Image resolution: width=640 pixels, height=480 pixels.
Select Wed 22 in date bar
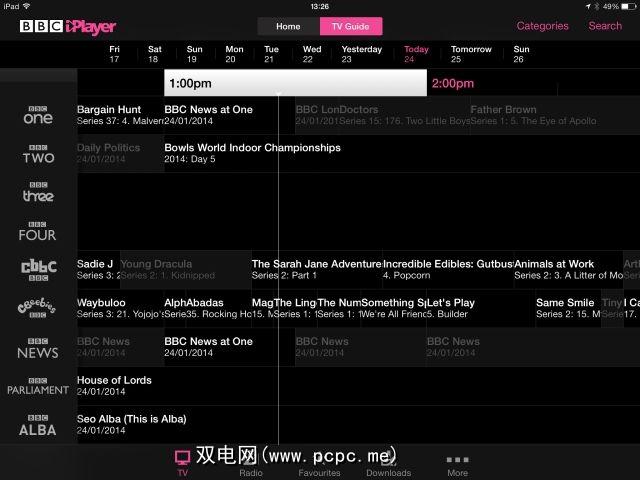[x=311, y=54]
